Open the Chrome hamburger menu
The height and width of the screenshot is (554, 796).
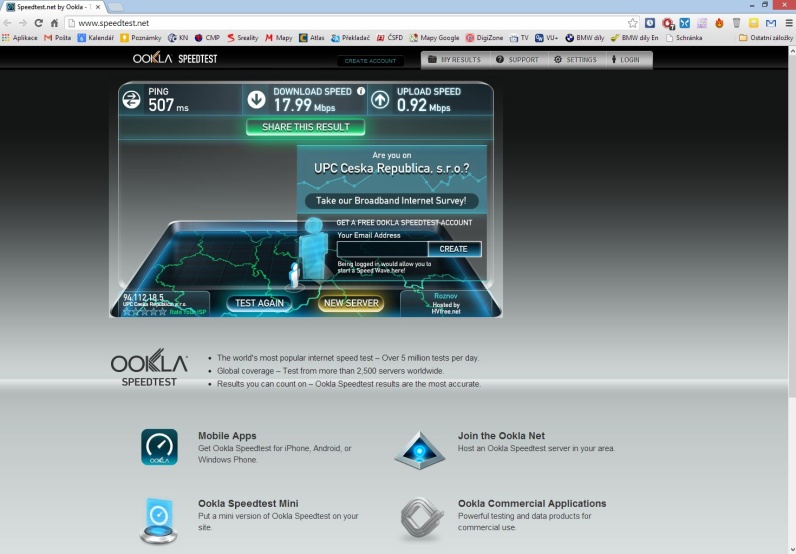(787, 22)
